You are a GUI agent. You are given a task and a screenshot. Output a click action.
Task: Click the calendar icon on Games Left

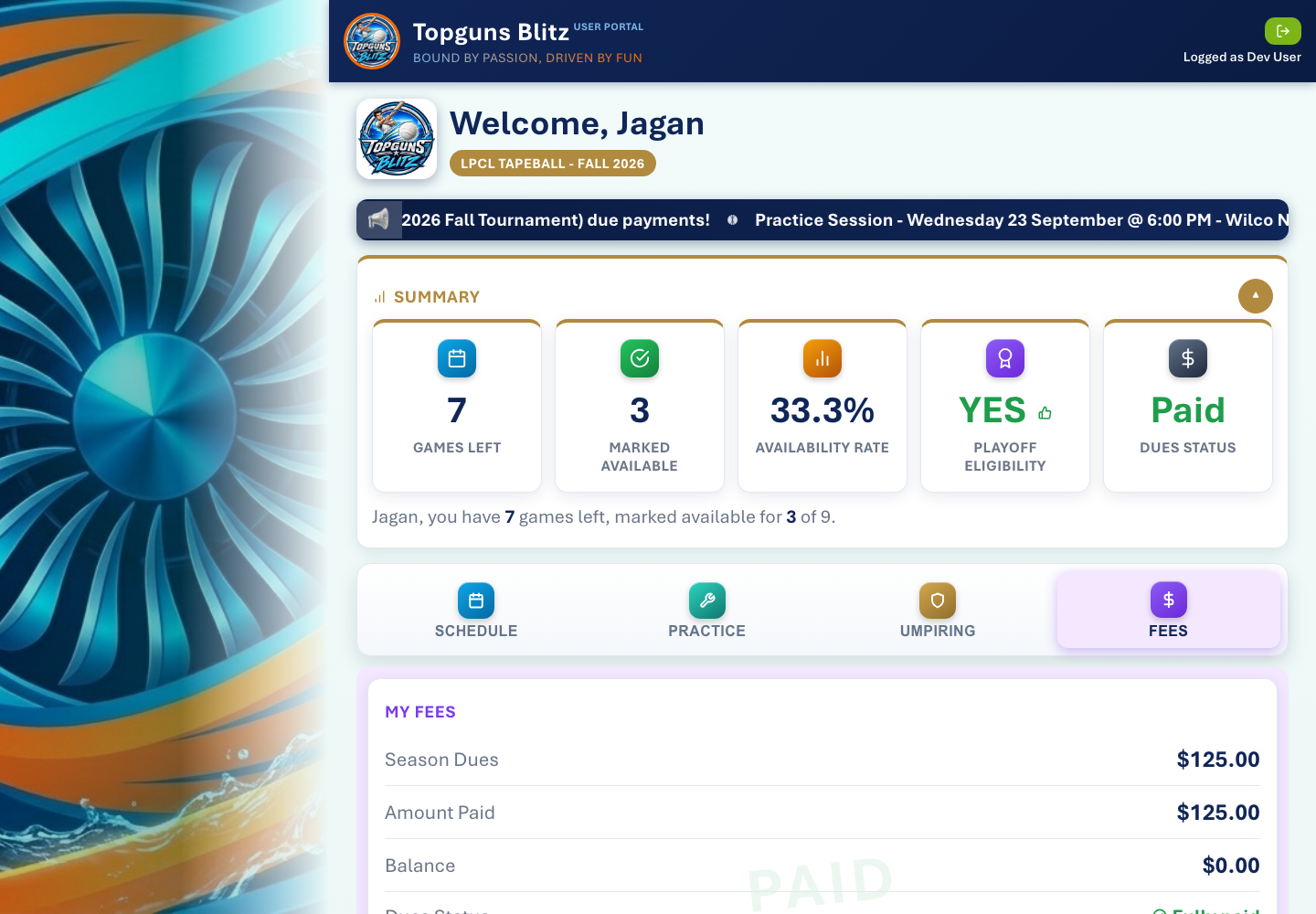tap(457, 358)
